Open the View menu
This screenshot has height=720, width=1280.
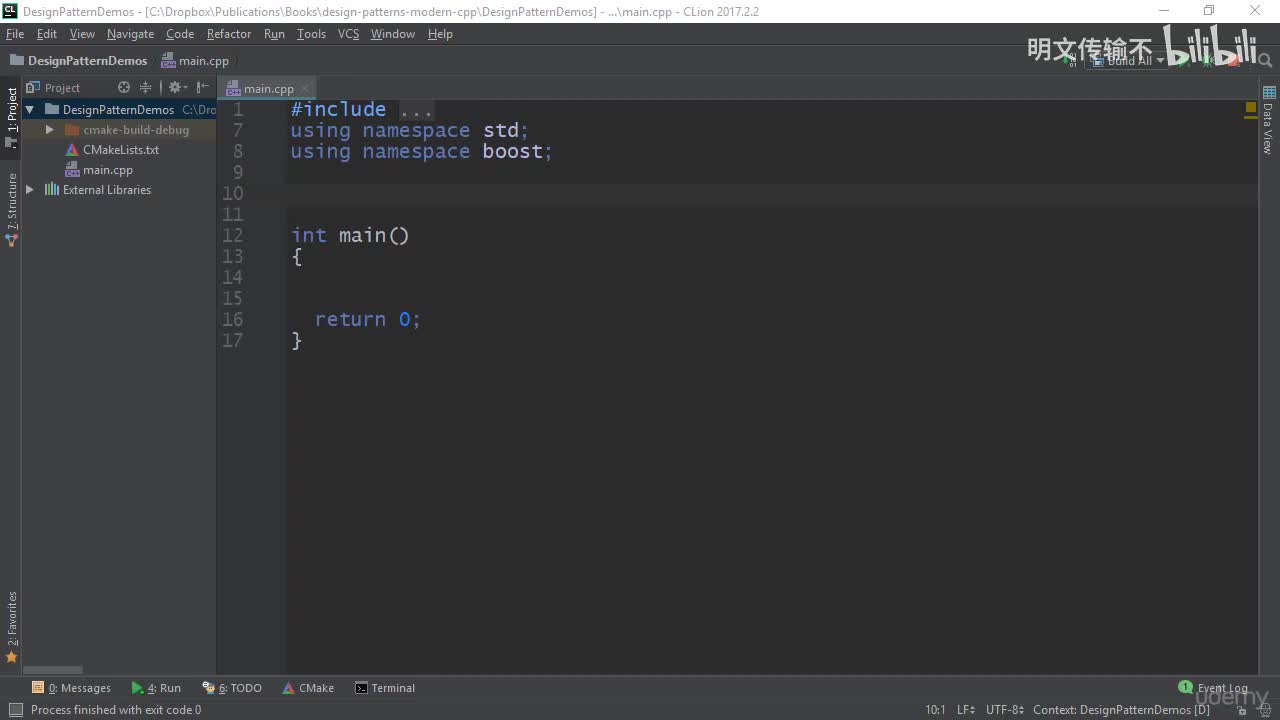click(x=82, y=34)
